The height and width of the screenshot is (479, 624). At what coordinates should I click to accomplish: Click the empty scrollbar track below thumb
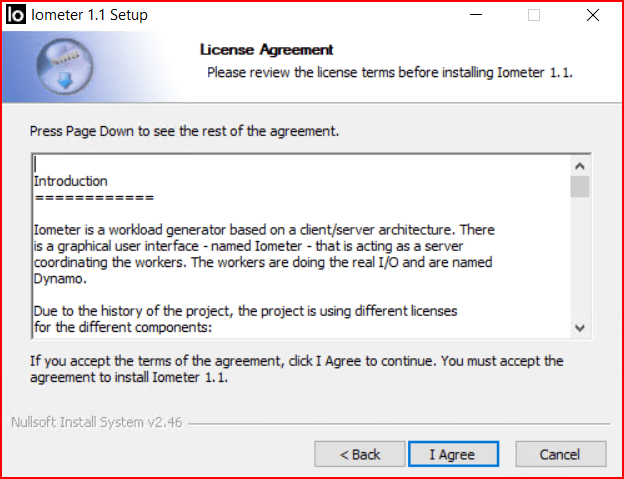(x=580, y=260)
